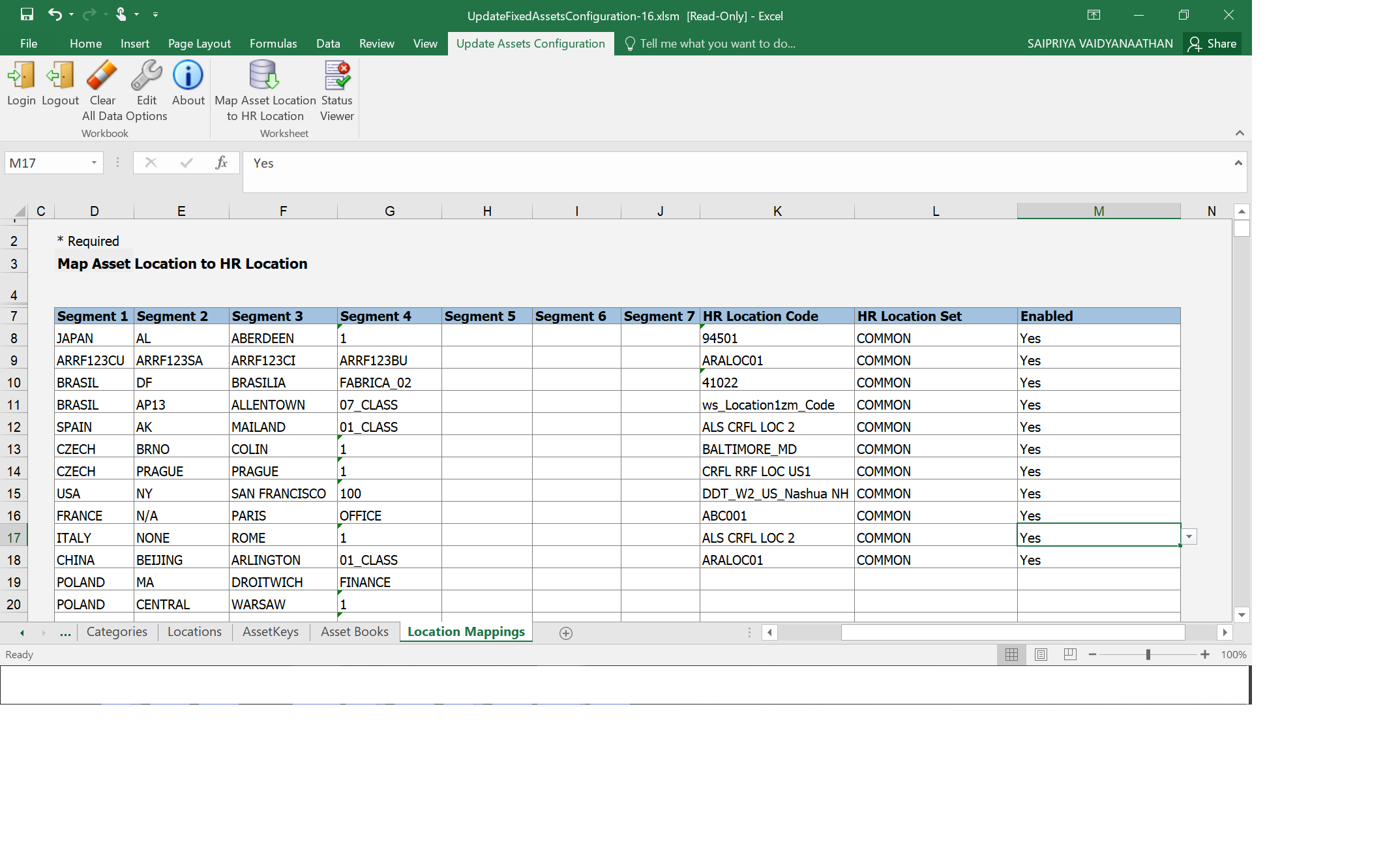Add a new sheet with plus icon

(566, 633)
